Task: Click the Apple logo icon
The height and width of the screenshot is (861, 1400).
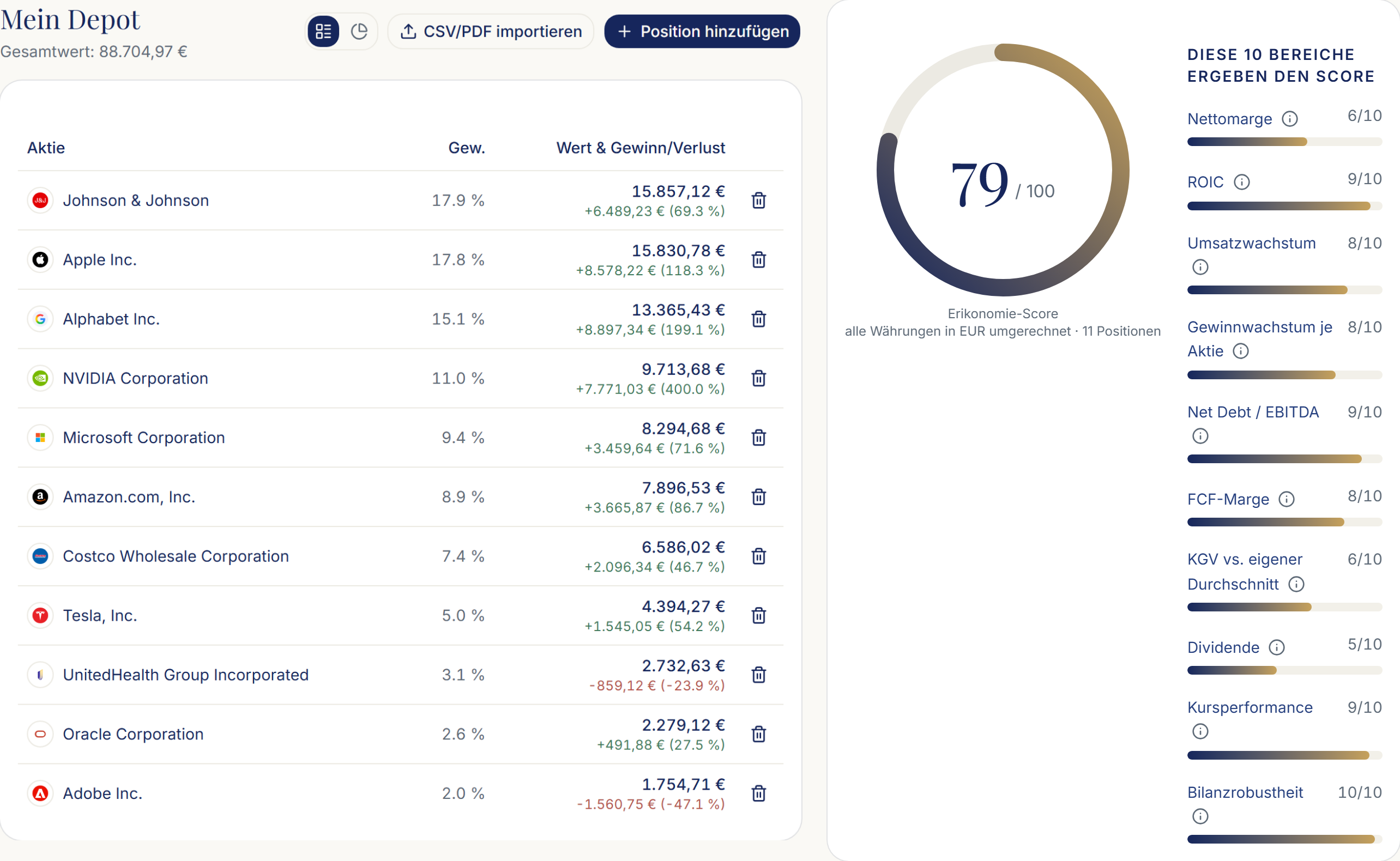Action: coord(40,260)
